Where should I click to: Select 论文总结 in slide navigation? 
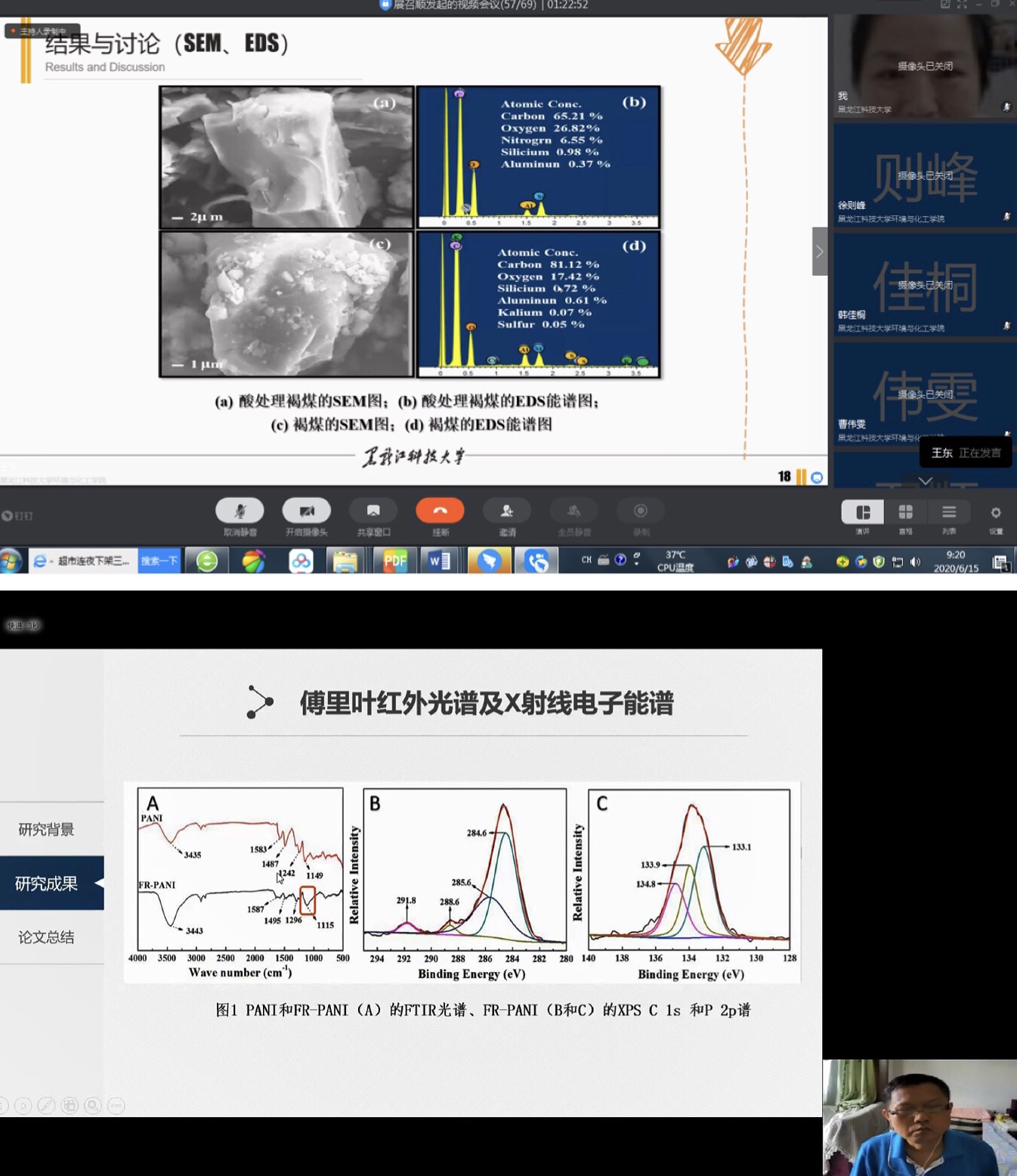[47, 938]
